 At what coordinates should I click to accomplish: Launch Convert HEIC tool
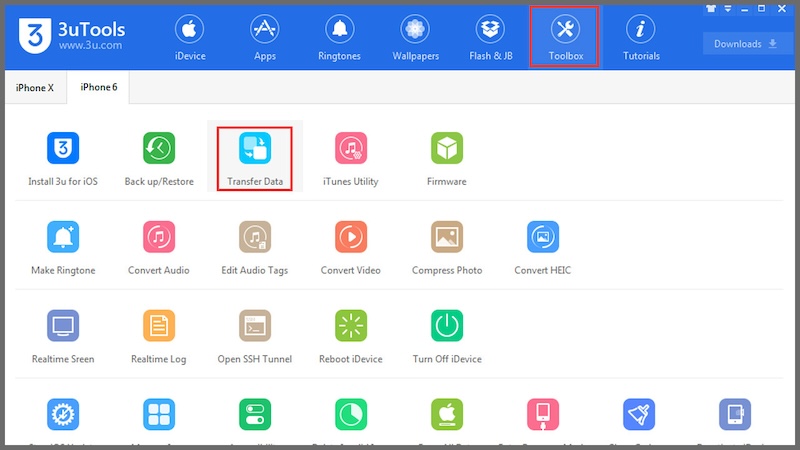(542, 248)
